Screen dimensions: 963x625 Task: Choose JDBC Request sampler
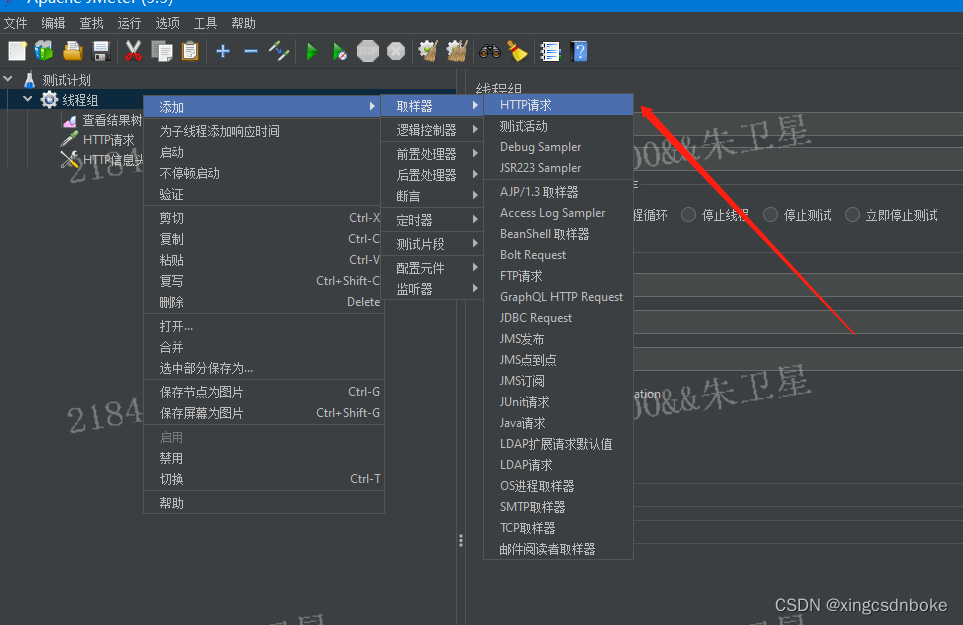point(558,317)
